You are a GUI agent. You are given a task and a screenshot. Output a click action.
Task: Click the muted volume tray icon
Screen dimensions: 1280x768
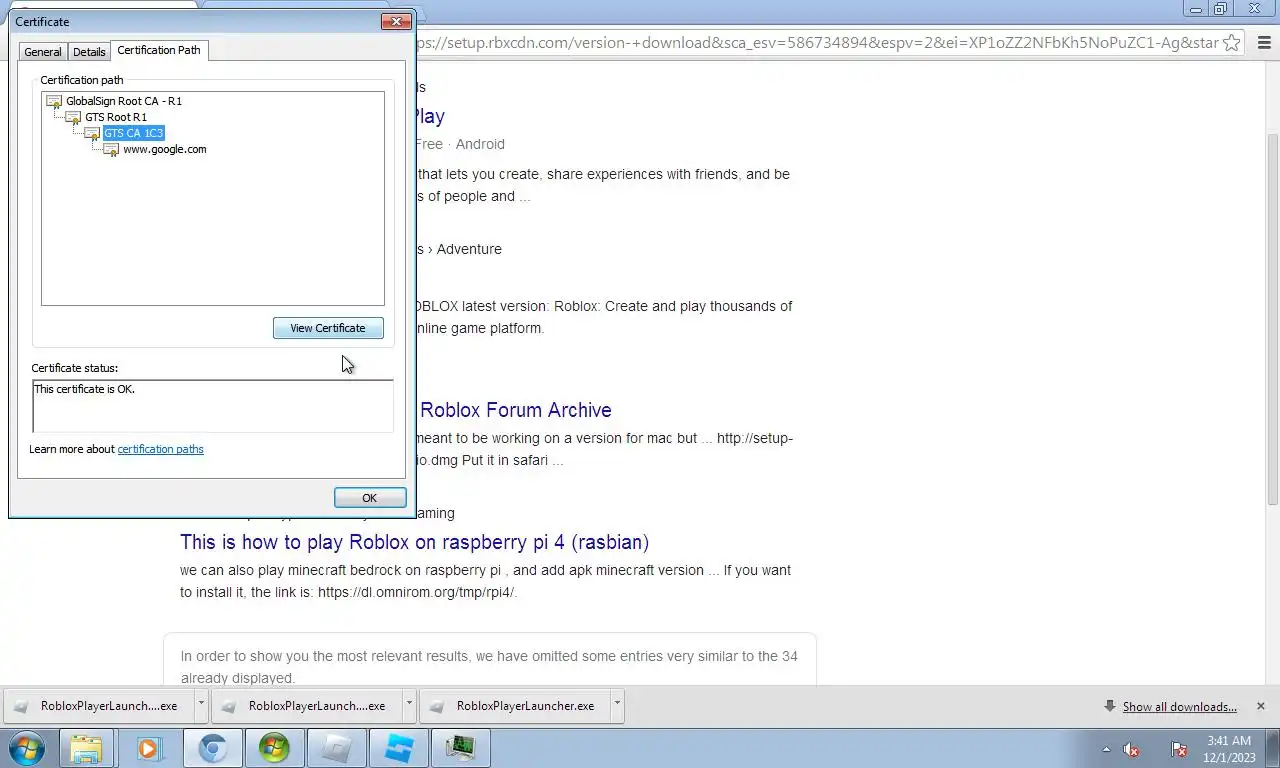[1132, 749]
